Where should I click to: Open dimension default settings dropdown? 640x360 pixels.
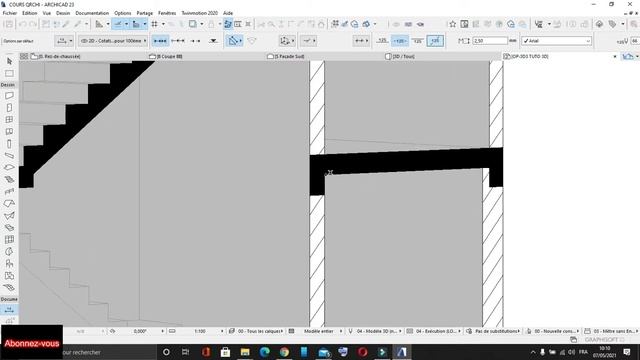pyautogui.click(x=64, y=41)
